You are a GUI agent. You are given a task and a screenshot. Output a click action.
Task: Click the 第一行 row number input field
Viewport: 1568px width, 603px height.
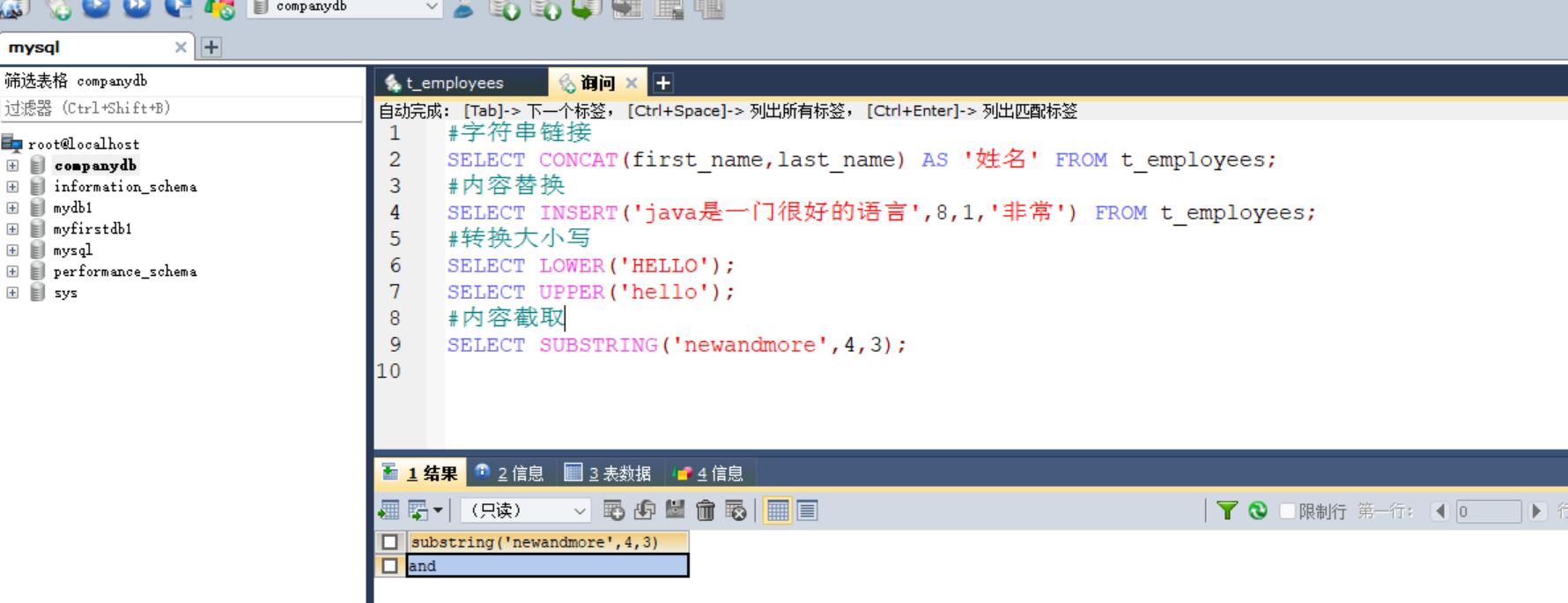point(1489,511)
